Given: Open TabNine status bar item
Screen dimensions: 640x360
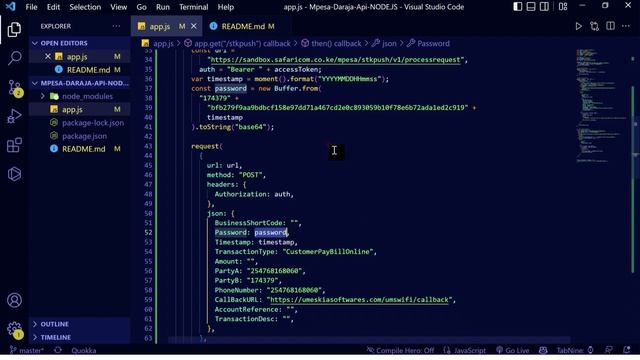Looking at the screenshot, I should (x=575, y=350).
